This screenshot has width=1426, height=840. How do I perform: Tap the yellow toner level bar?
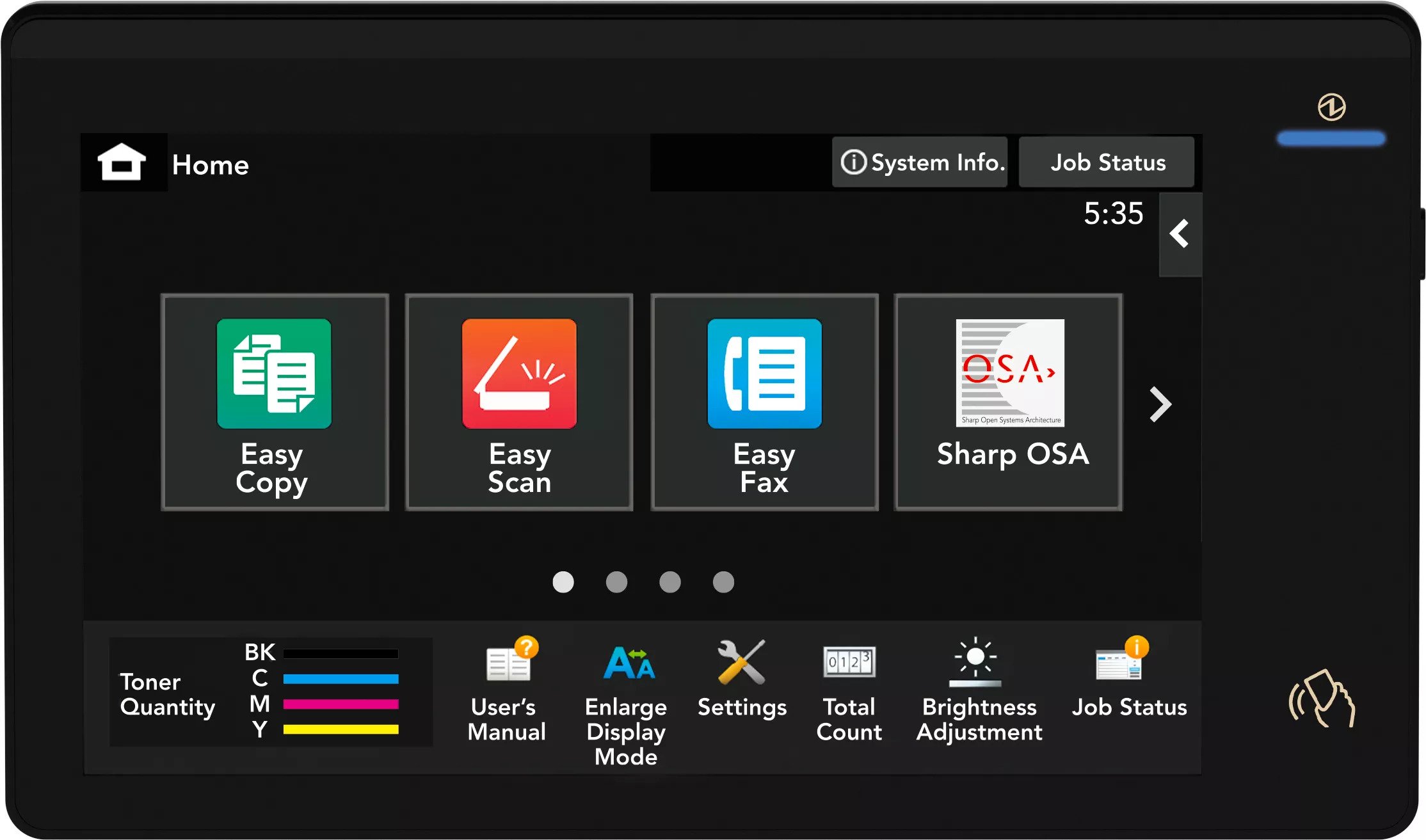pyautogui.click(x=340, y=729)
